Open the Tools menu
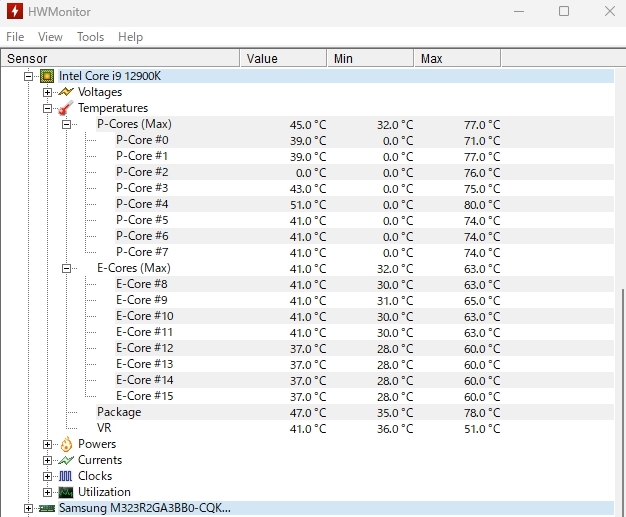 point(91,37)
